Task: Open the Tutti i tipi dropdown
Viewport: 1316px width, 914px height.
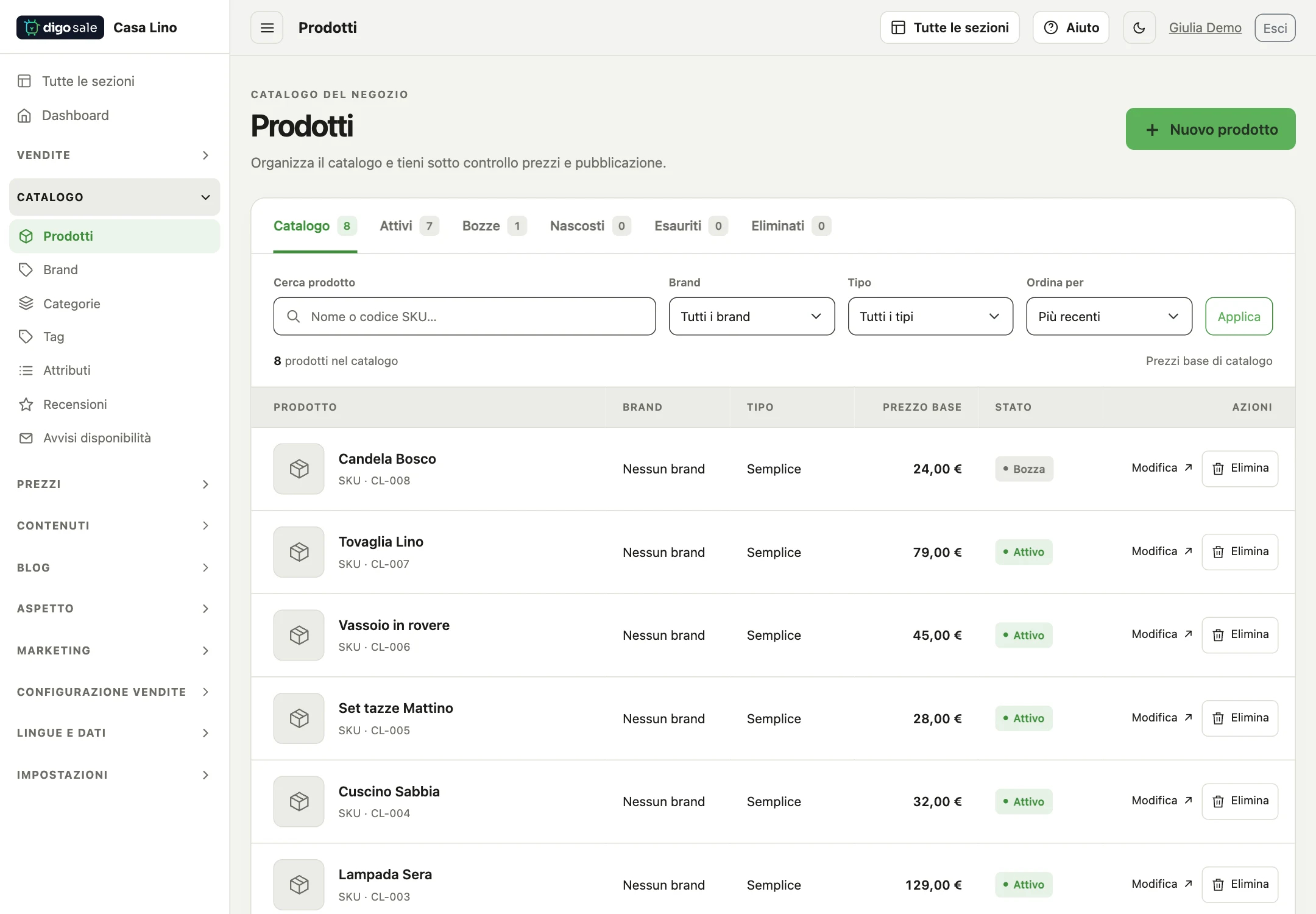Action: pos(930,316)
